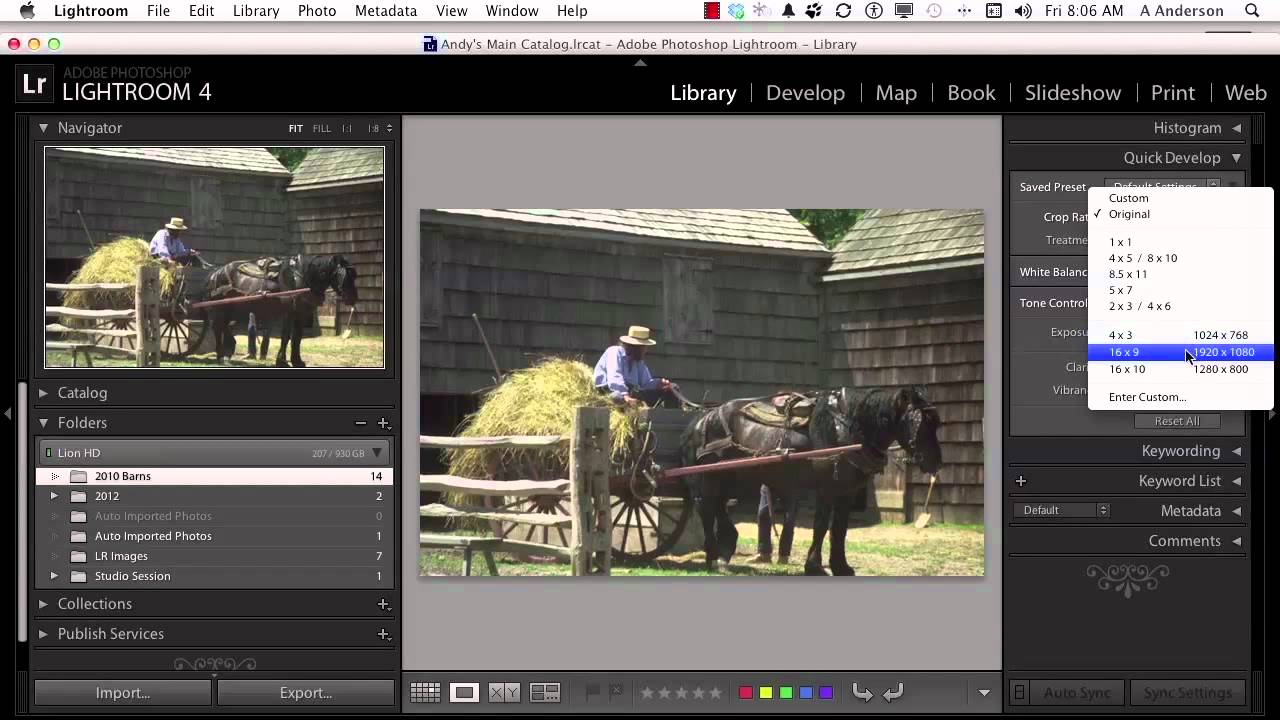Click the Import button
The width and height of the screenshot is (1280, 720).
123,693
